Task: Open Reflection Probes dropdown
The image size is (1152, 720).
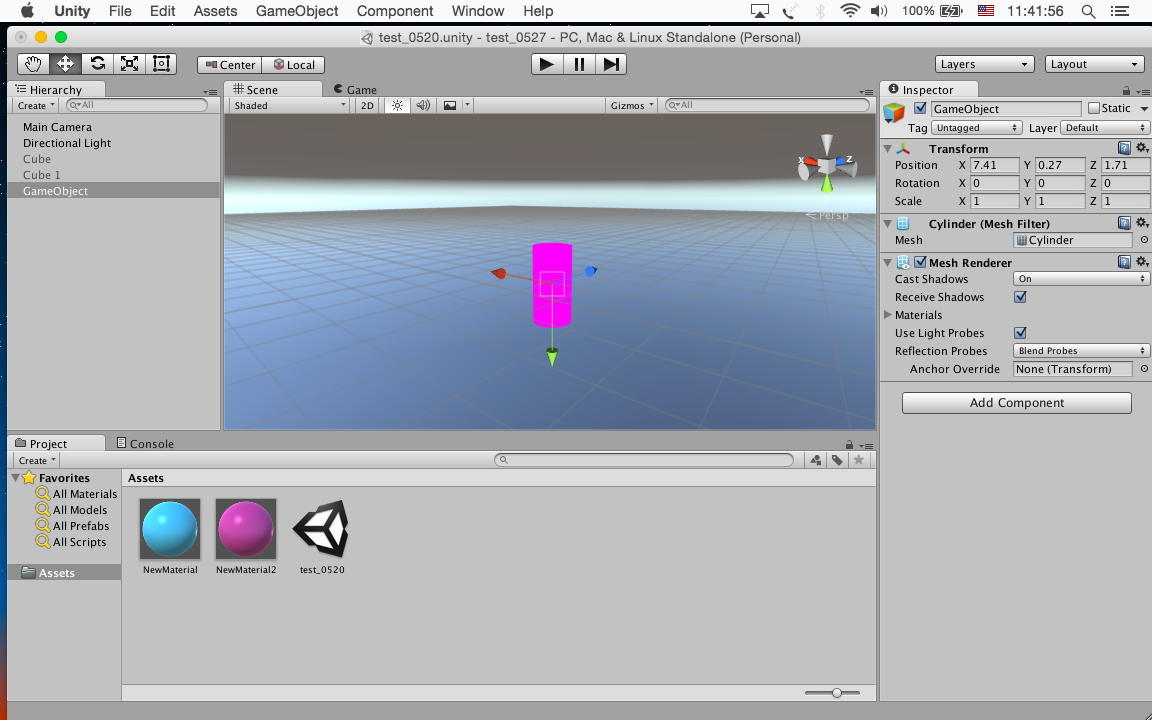Action: [x=1081, y=351]
